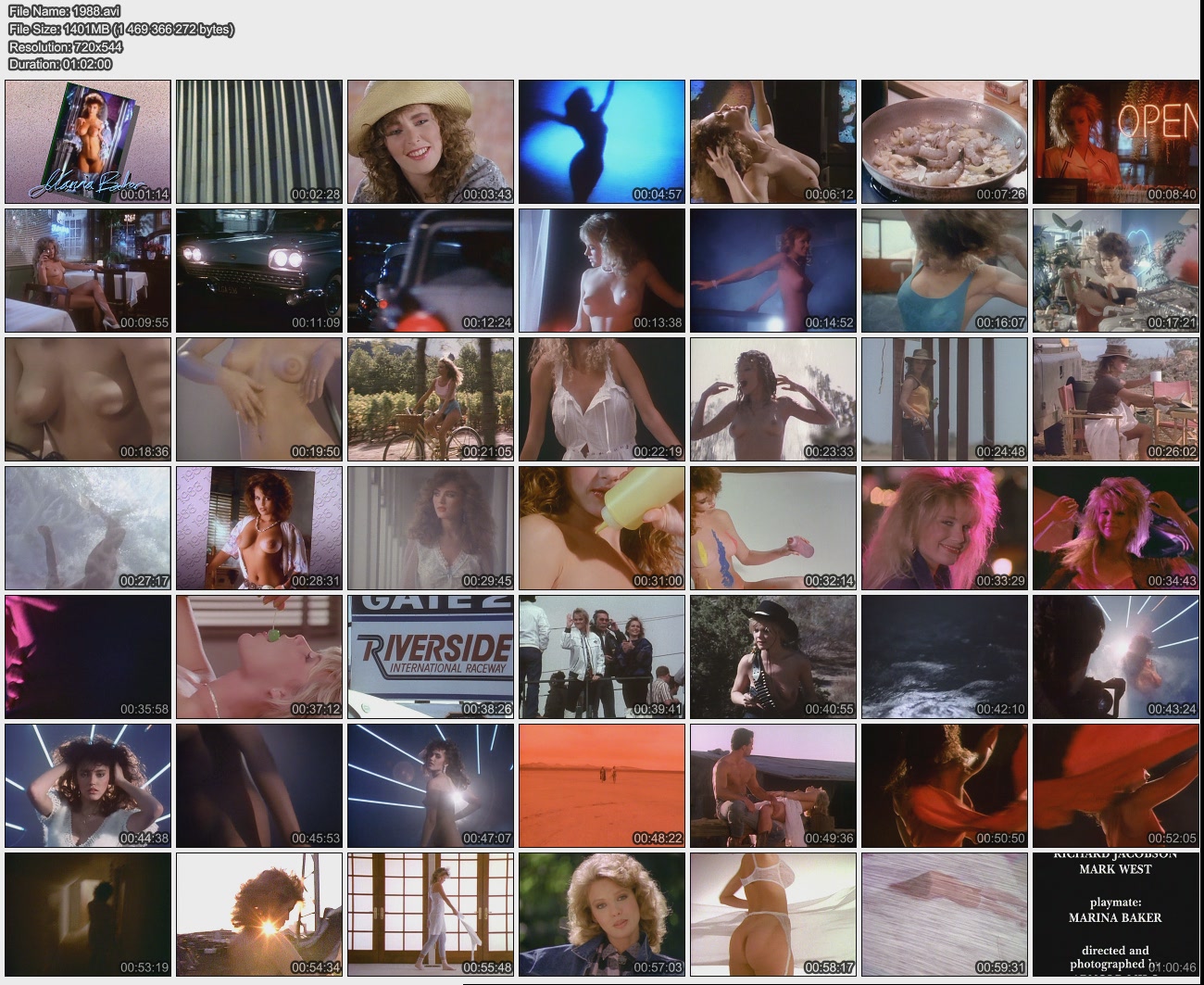1204x985 pixels.
Task: Click the File Name 1988.avi text
Action: (x=64, y=11)
